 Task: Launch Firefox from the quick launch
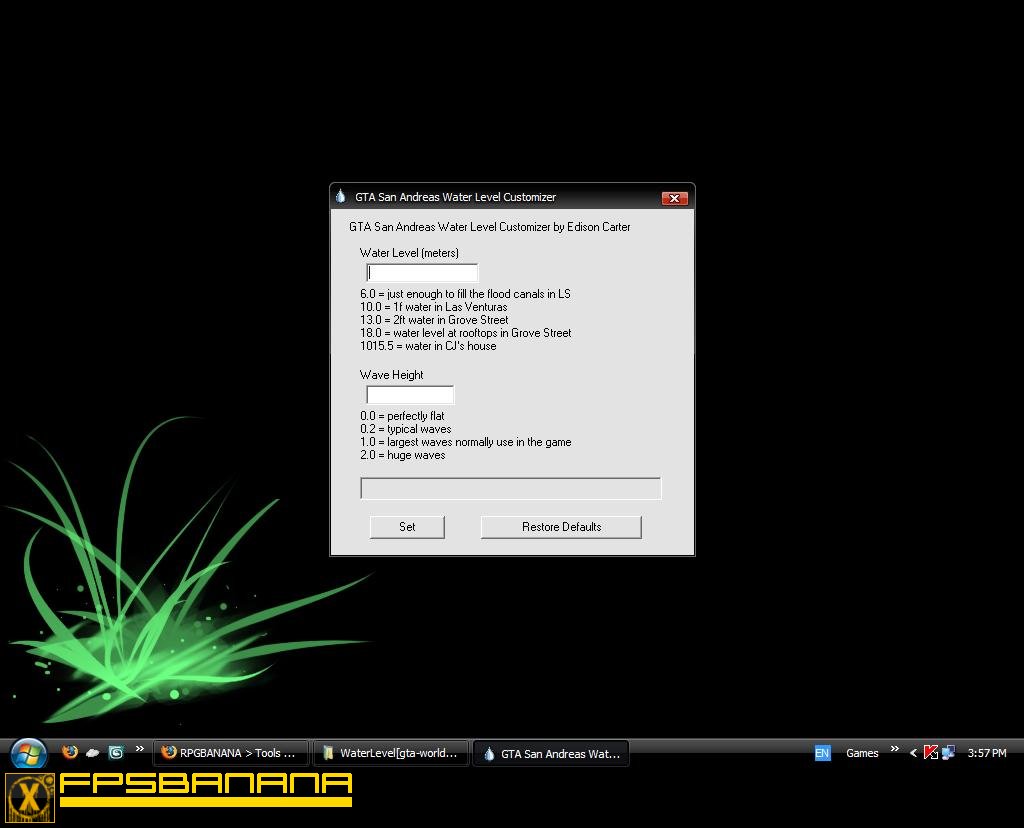[70, 752]
